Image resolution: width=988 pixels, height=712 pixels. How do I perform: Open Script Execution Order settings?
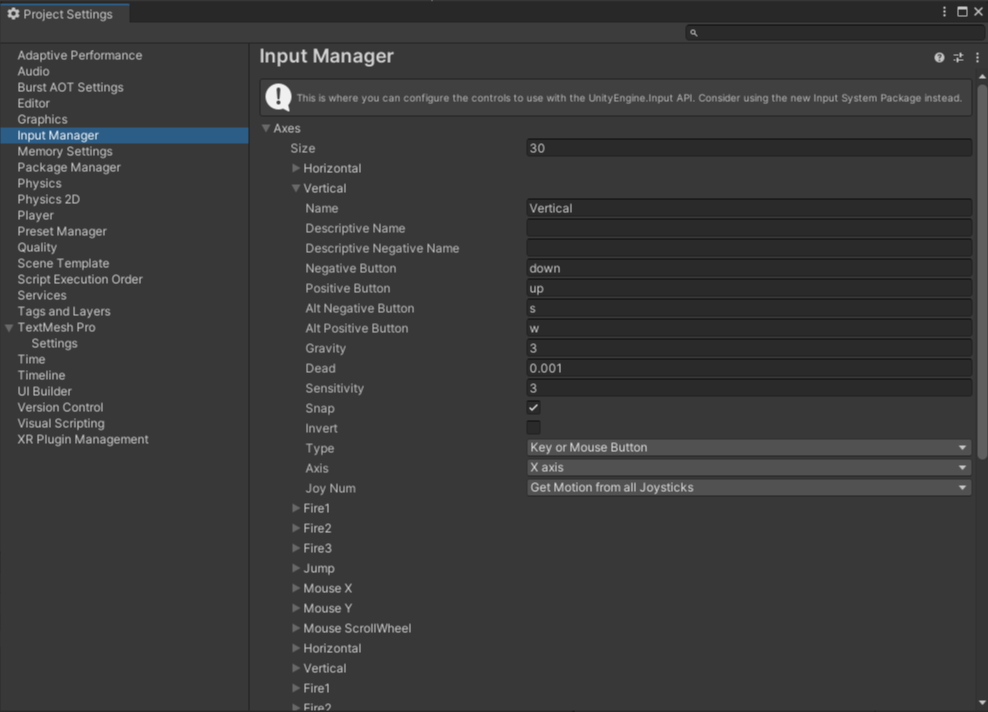click(x=79, y=279)
